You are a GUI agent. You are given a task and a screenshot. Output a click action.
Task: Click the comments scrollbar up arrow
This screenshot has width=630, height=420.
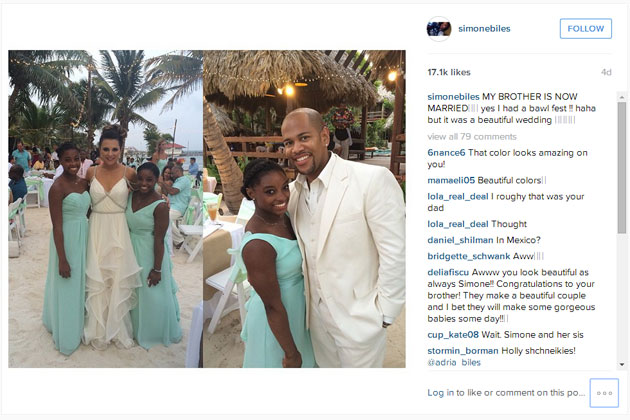click(x=622, y=97)
